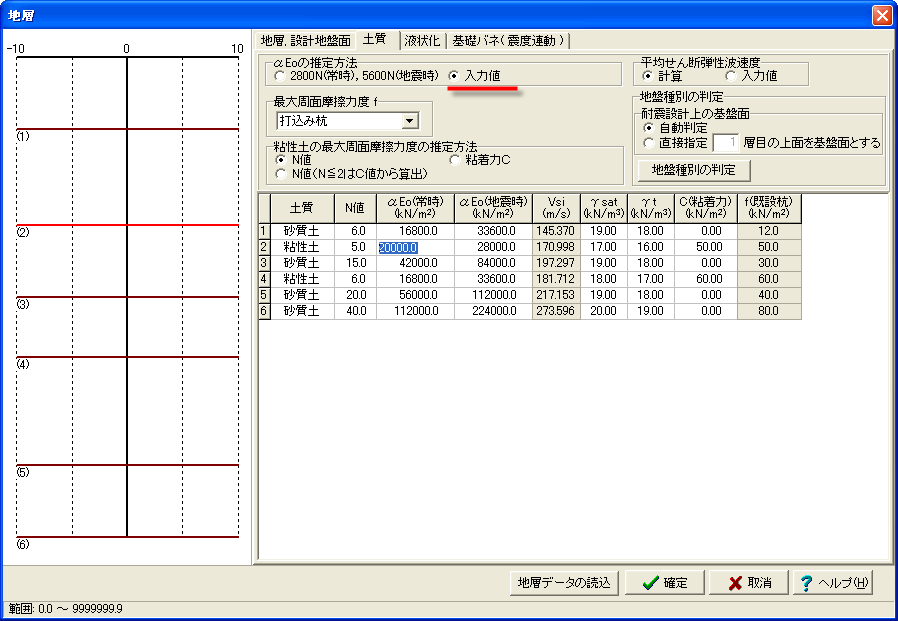Select row header 4 in the soil table
This screenshot has width=898, height=621.
pos(264,279)
